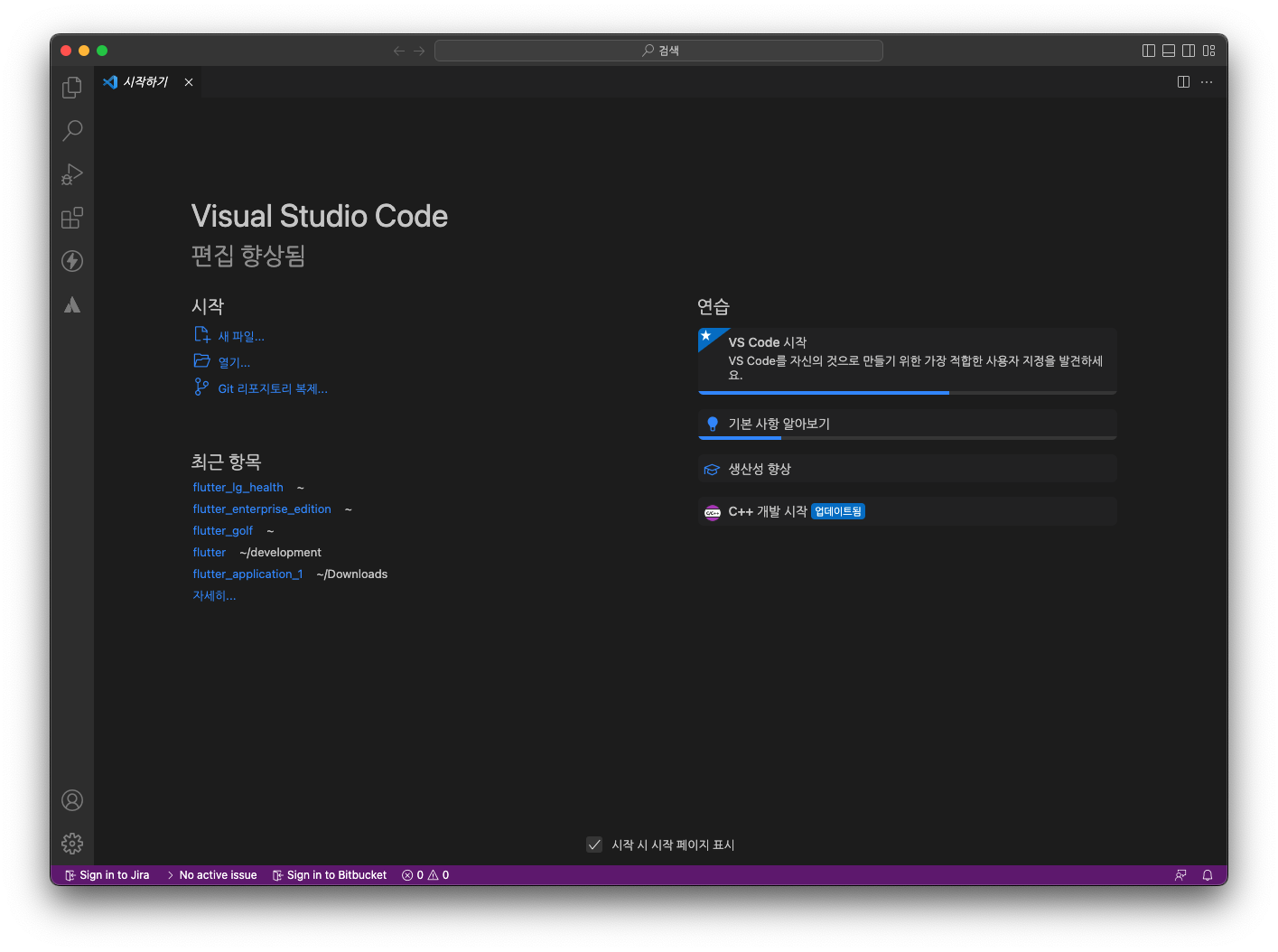Click the lightbulb icon on 기본 사항 알아보기

(x=713, y=424)
